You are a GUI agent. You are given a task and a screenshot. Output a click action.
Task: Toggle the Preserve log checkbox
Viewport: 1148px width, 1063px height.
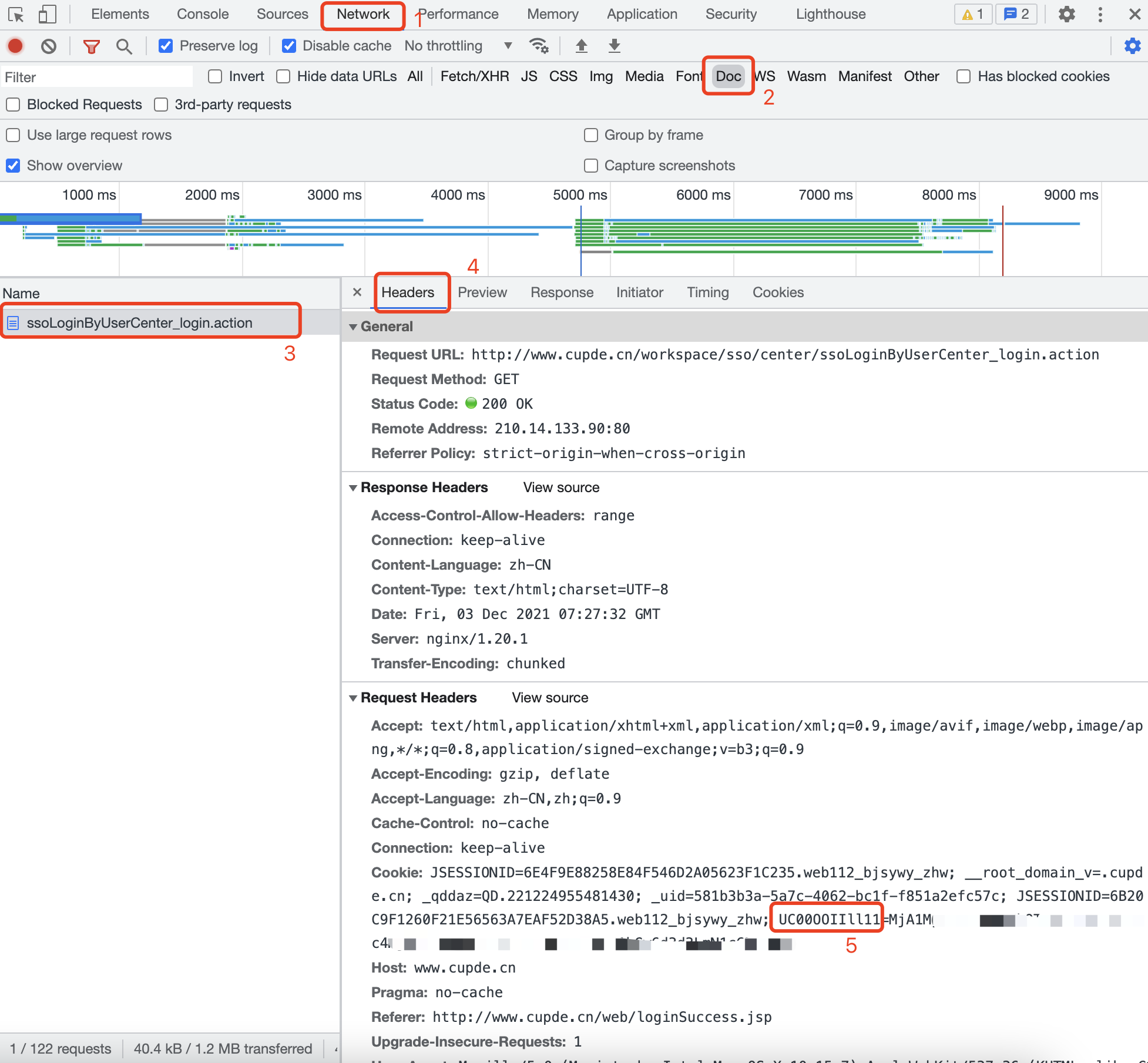click(x=166, y=46)
